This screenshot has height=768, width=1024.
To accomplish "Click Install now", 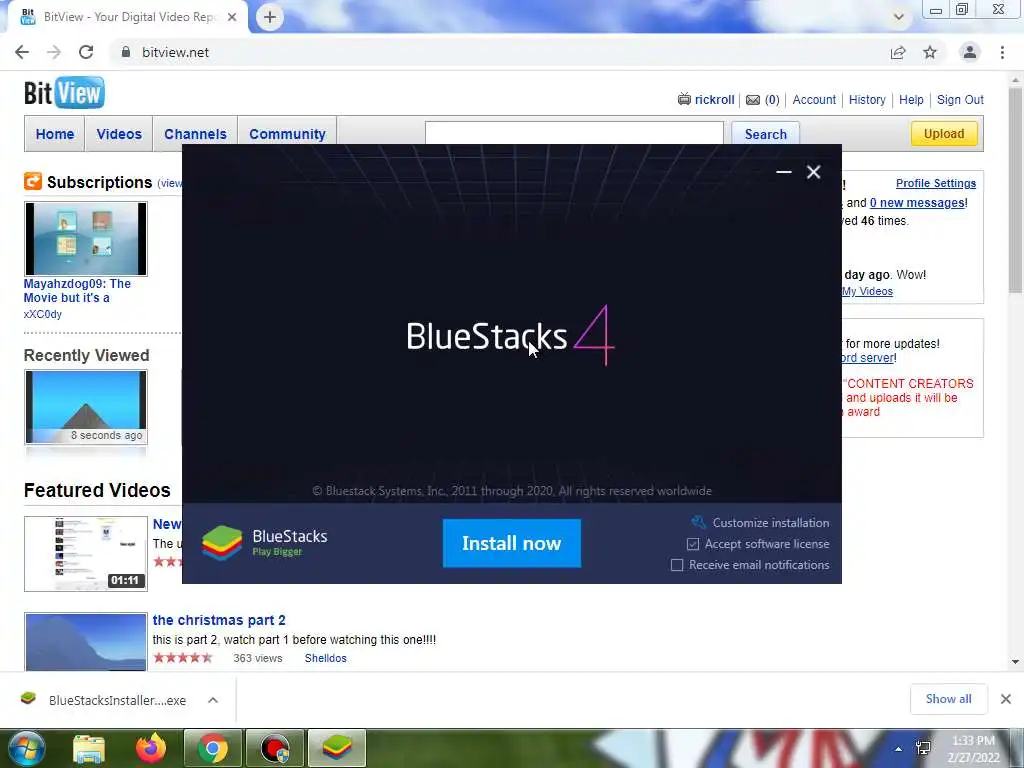I will tap(511, 543).
